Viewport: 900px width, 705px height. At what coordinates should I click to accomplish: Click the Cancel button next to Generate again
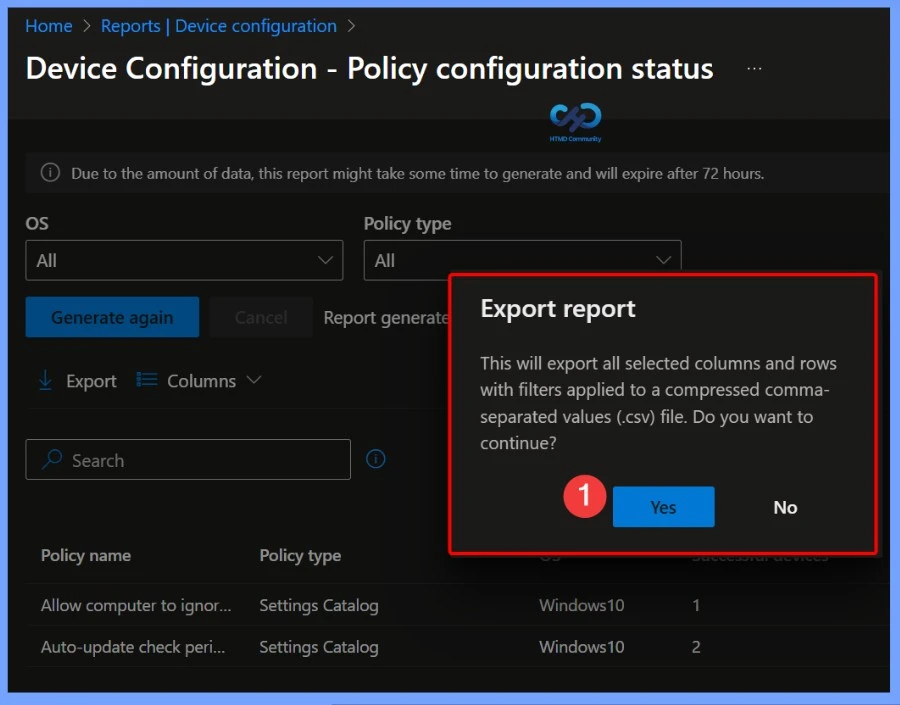pyautogui.click(x=260, y=317)
